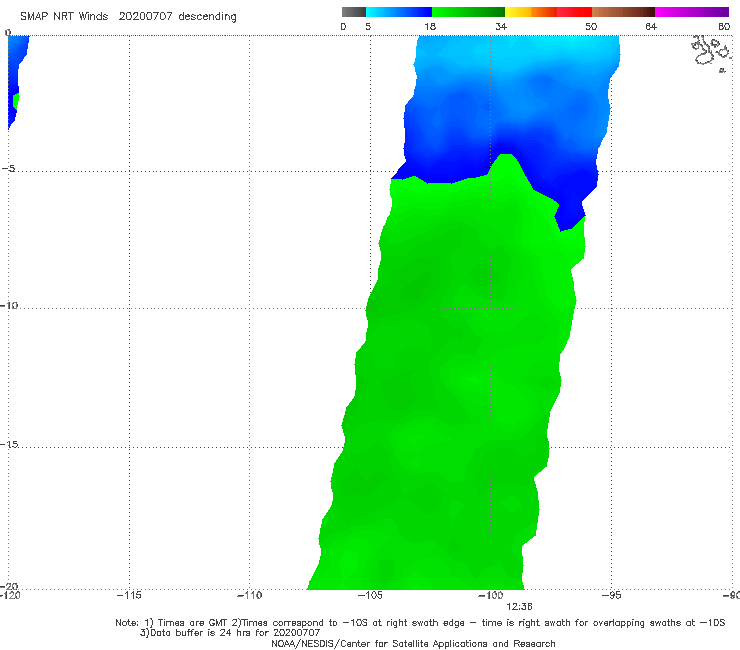Click the longitude label '-115'
This screenshot has width=740, height=650.
tap(129, 595)
